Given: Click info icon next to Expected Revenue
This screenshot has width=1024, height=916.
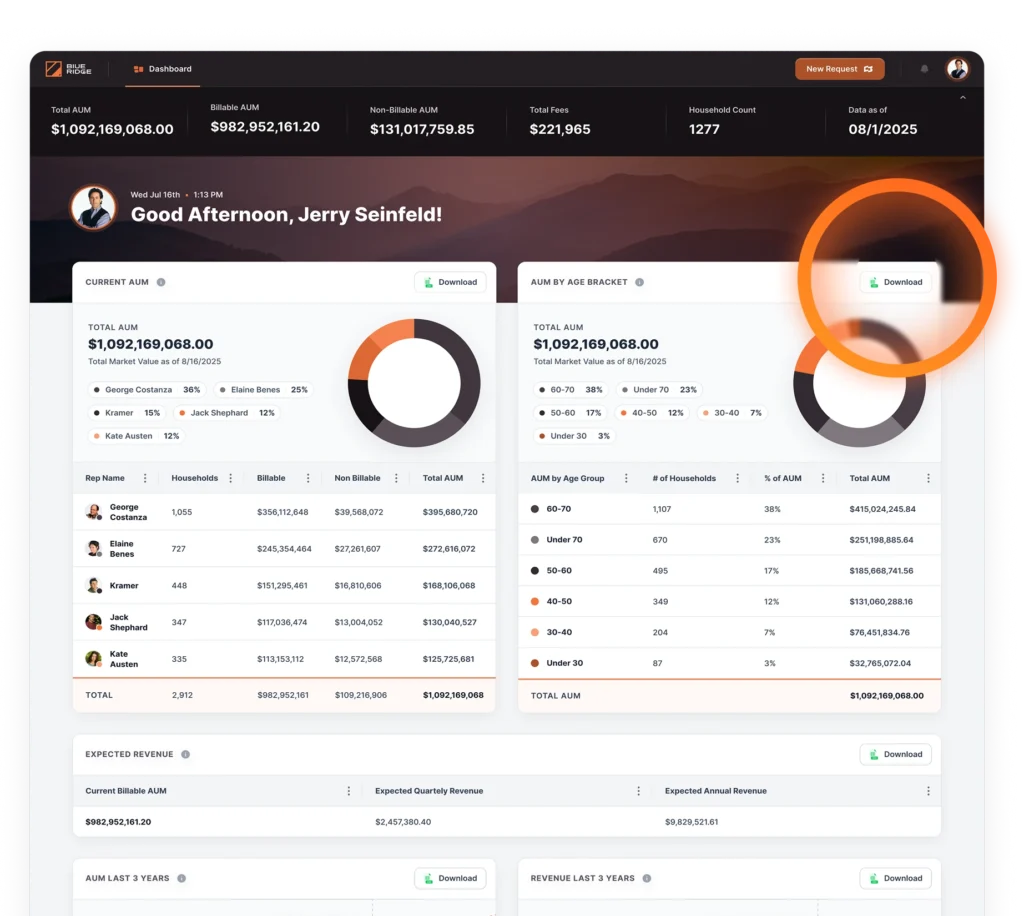Looking at the screenshot, I should [x=185, y=754].
